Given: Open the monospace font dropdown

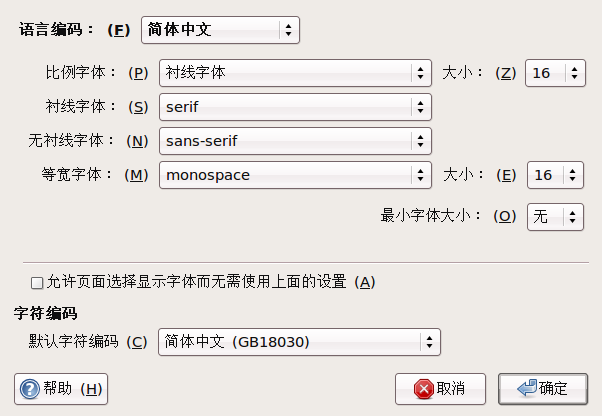Looking at the screenshot, I should tap(295, 175).
